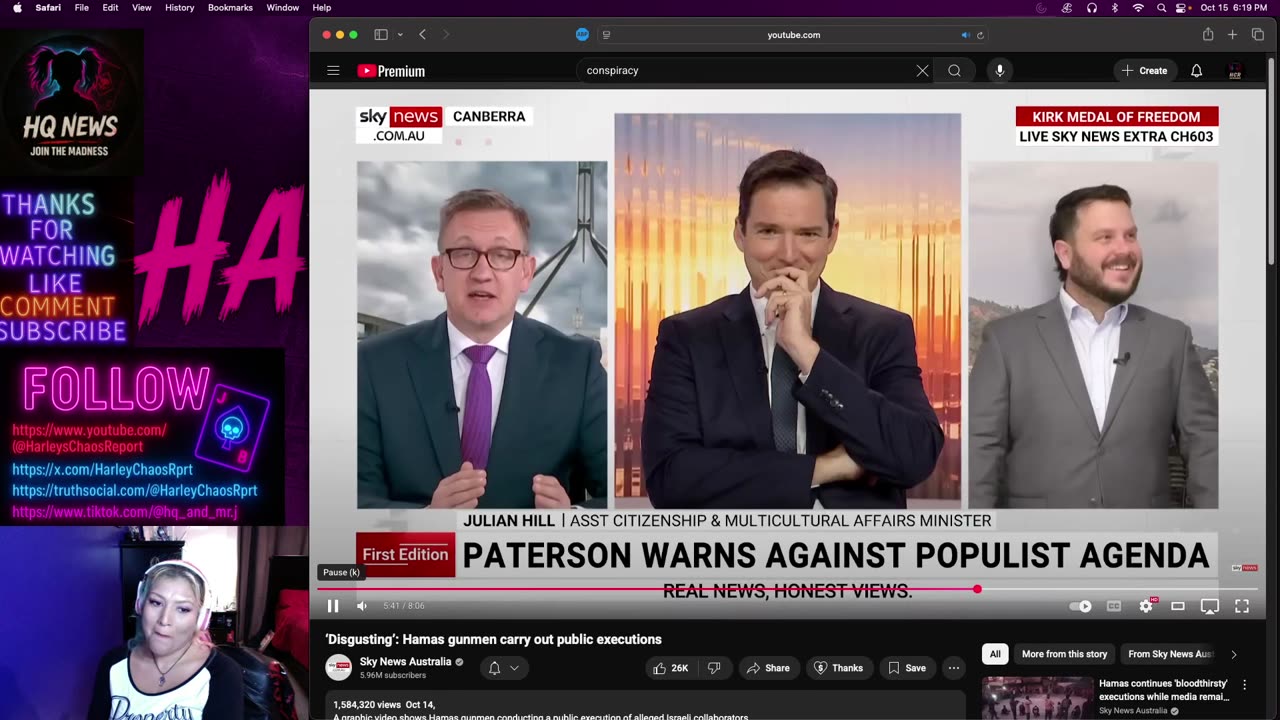
Task: Open the YouTube hamburger guide menu
Action: 333,71
